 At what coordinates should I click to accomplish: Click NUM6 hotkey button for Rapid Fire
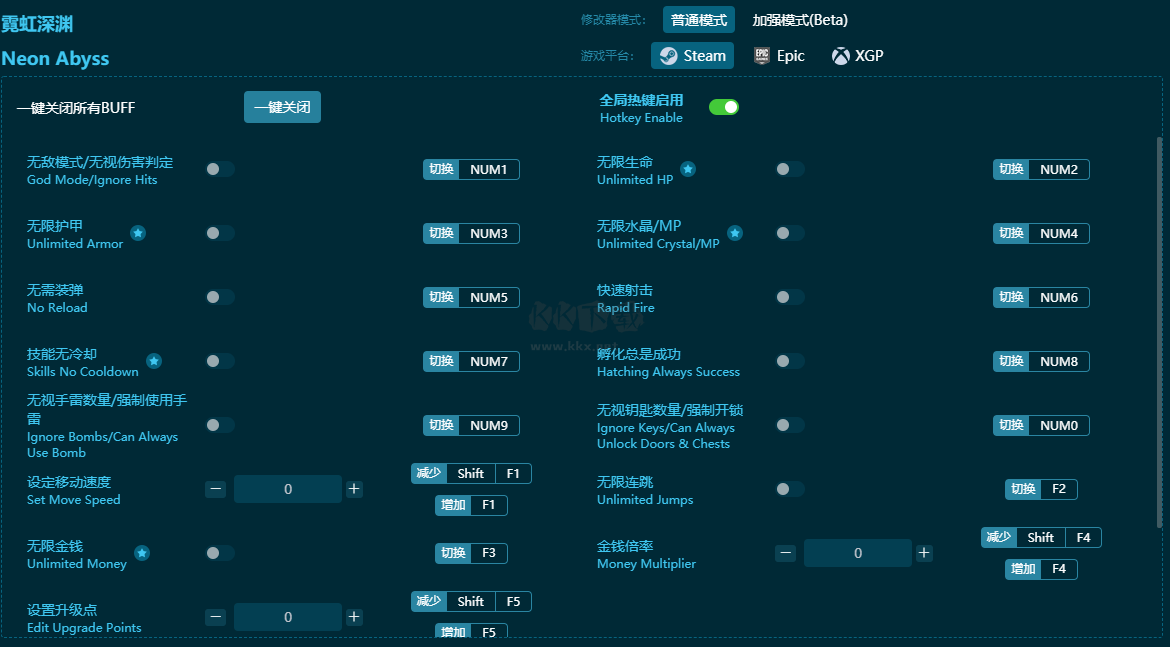pyautogui.click(x=1041, y=297)
